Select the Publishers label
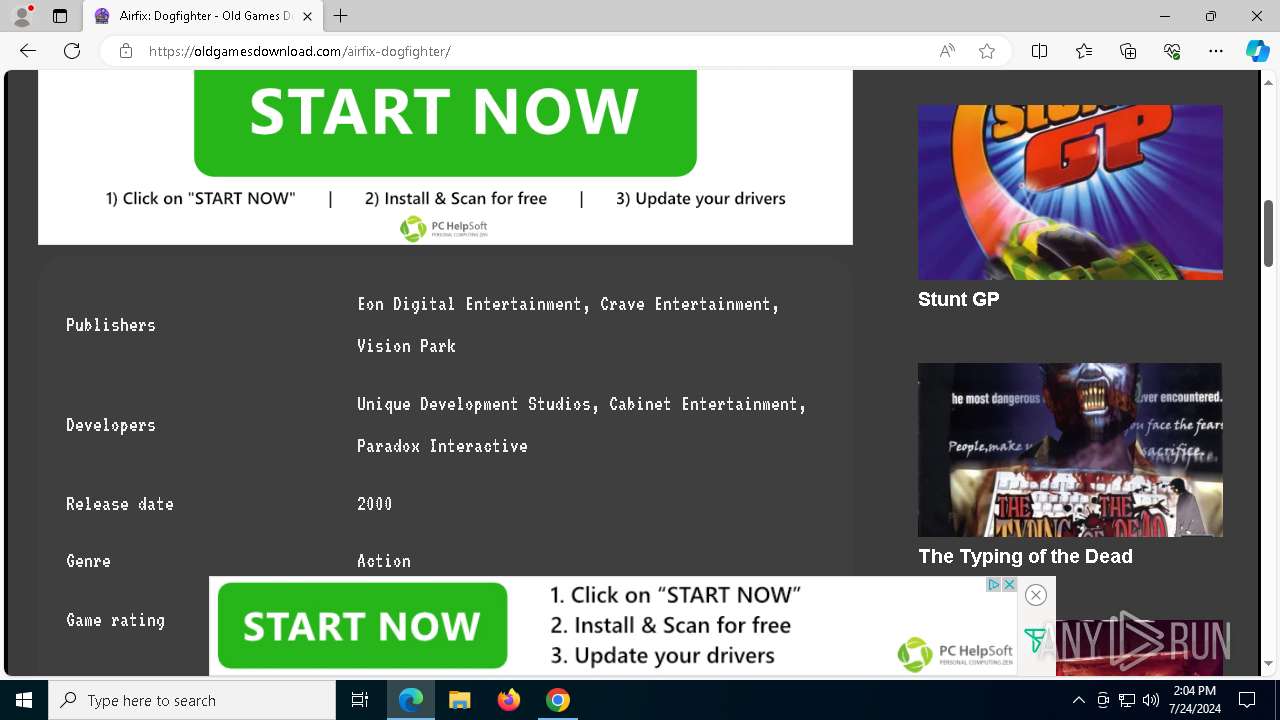Image resolution: width=1280 pixels, height=720 pixels. [111, 325]
